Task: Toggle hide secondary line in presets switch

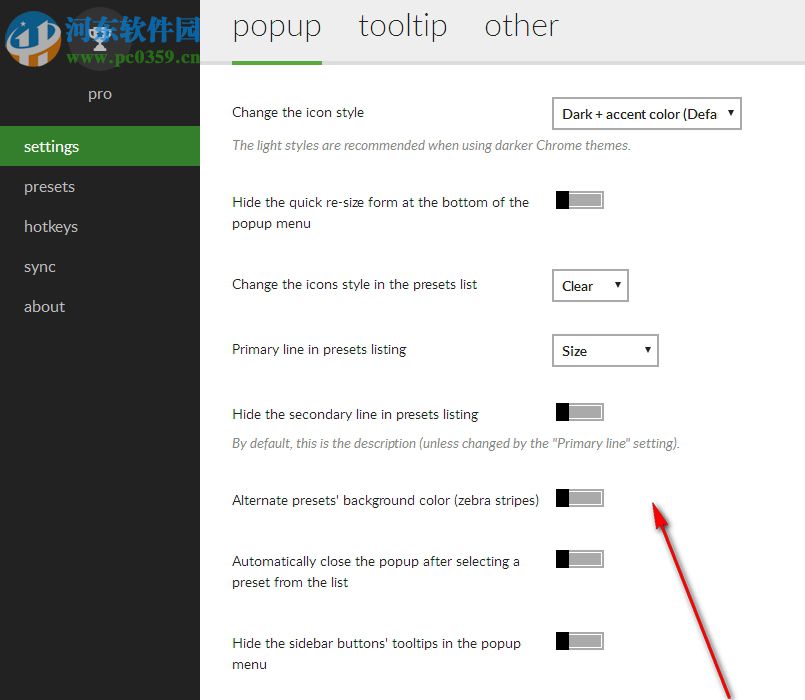Action: tap(580, 412)
